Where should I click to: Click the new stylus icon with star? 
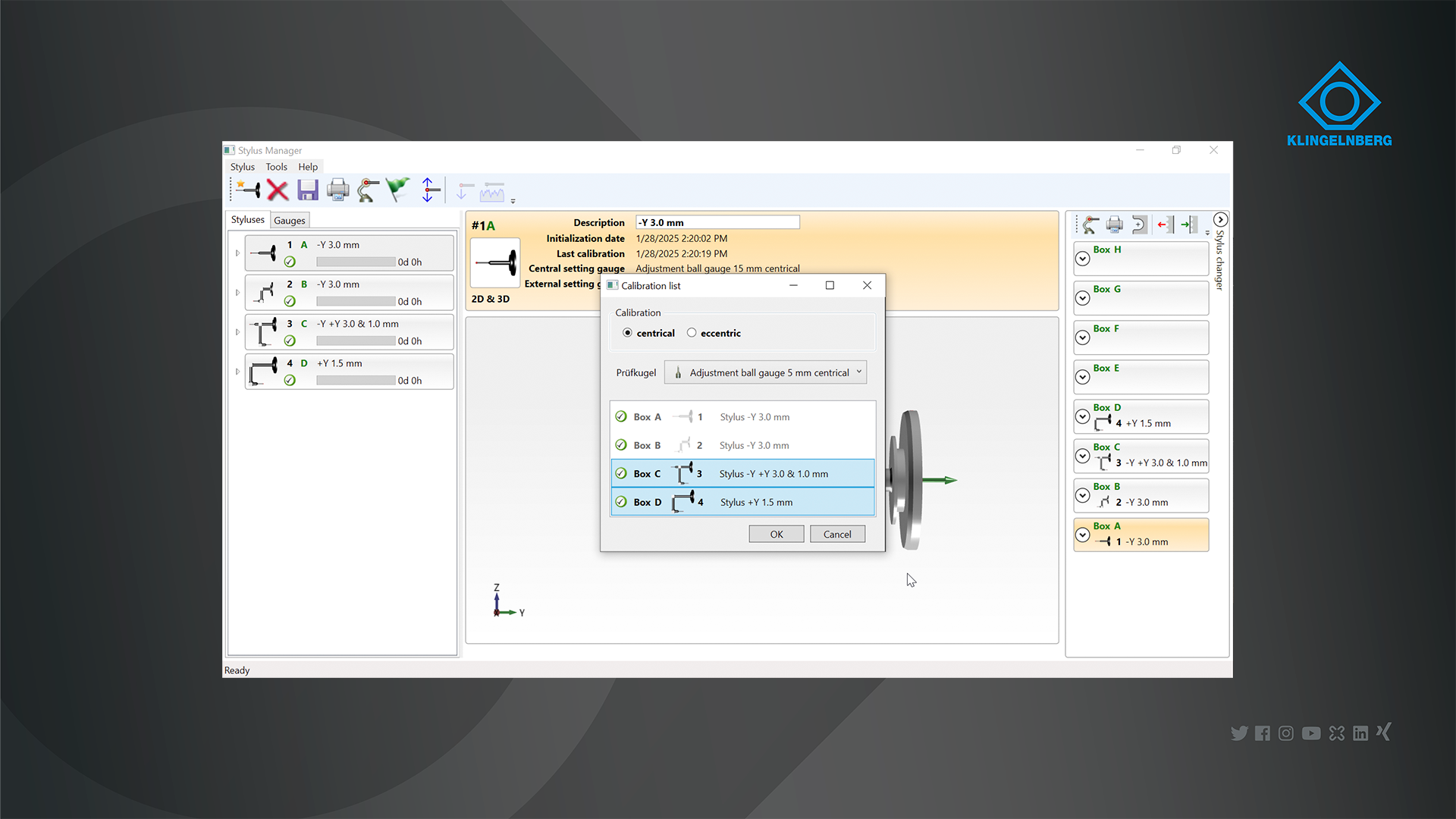(248, 190)
